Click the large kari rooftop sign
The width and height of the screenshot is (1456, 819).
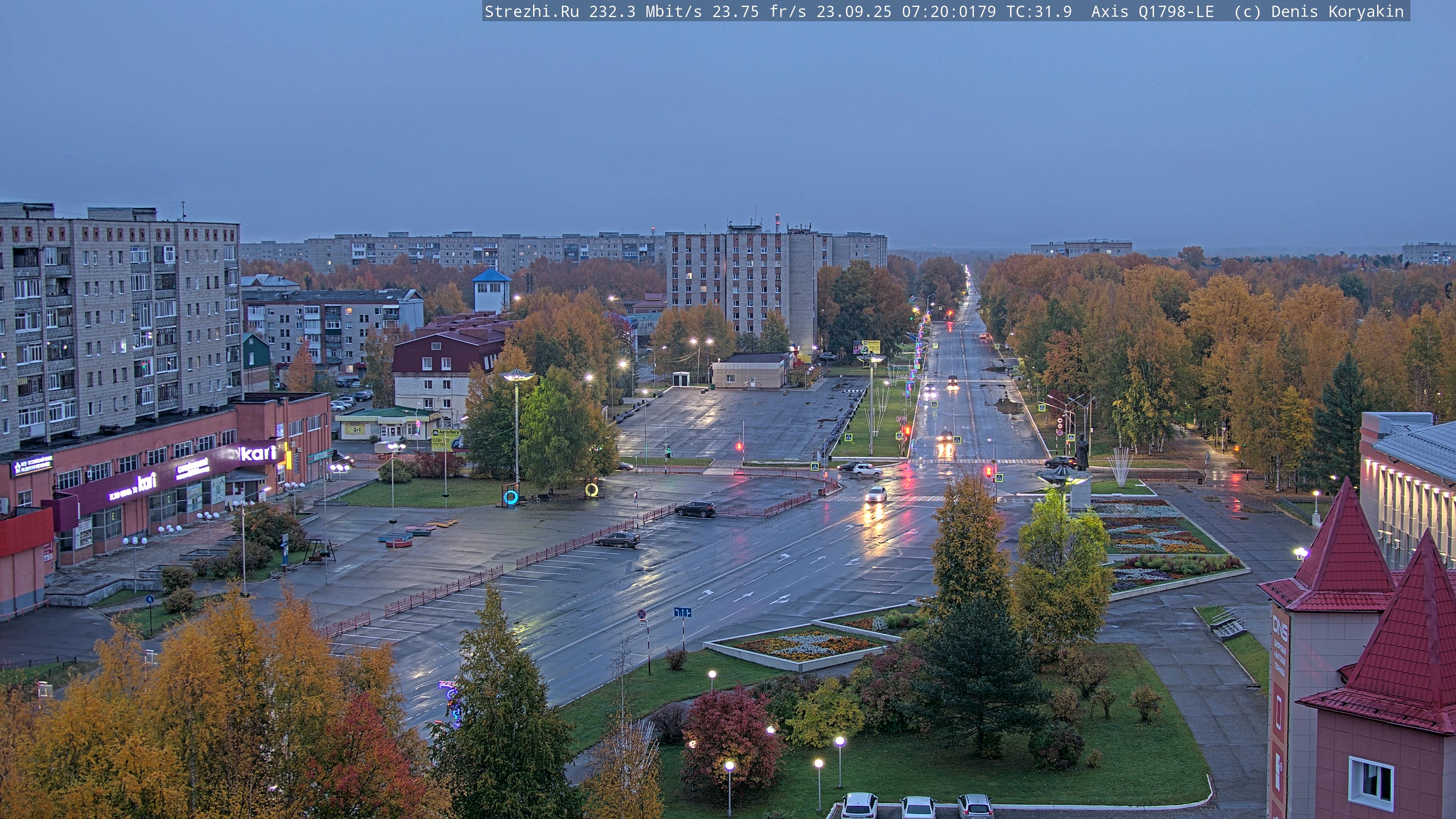pos(258,453)
